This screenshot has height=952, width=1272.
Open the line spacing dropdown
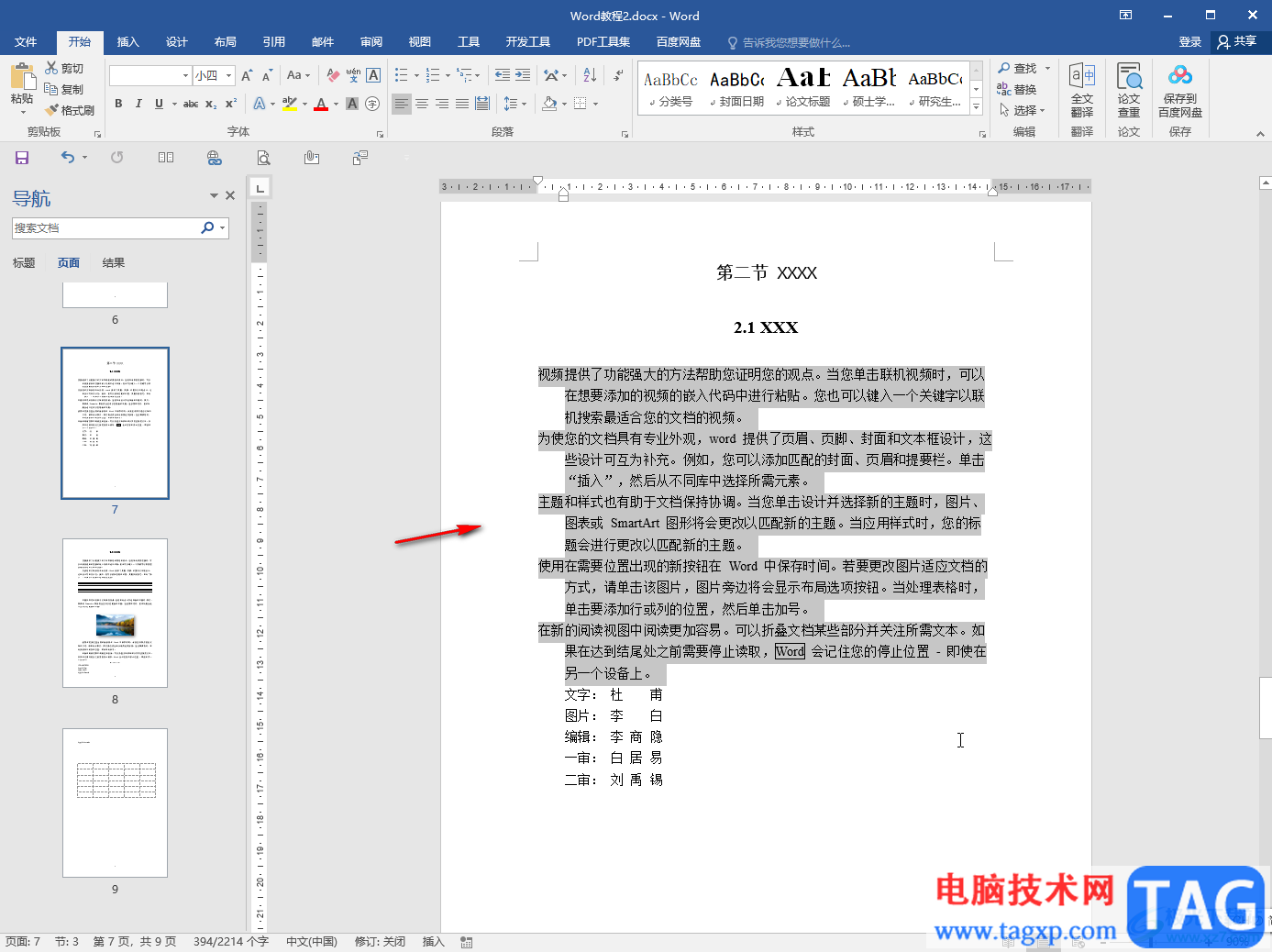coord(514,104)
